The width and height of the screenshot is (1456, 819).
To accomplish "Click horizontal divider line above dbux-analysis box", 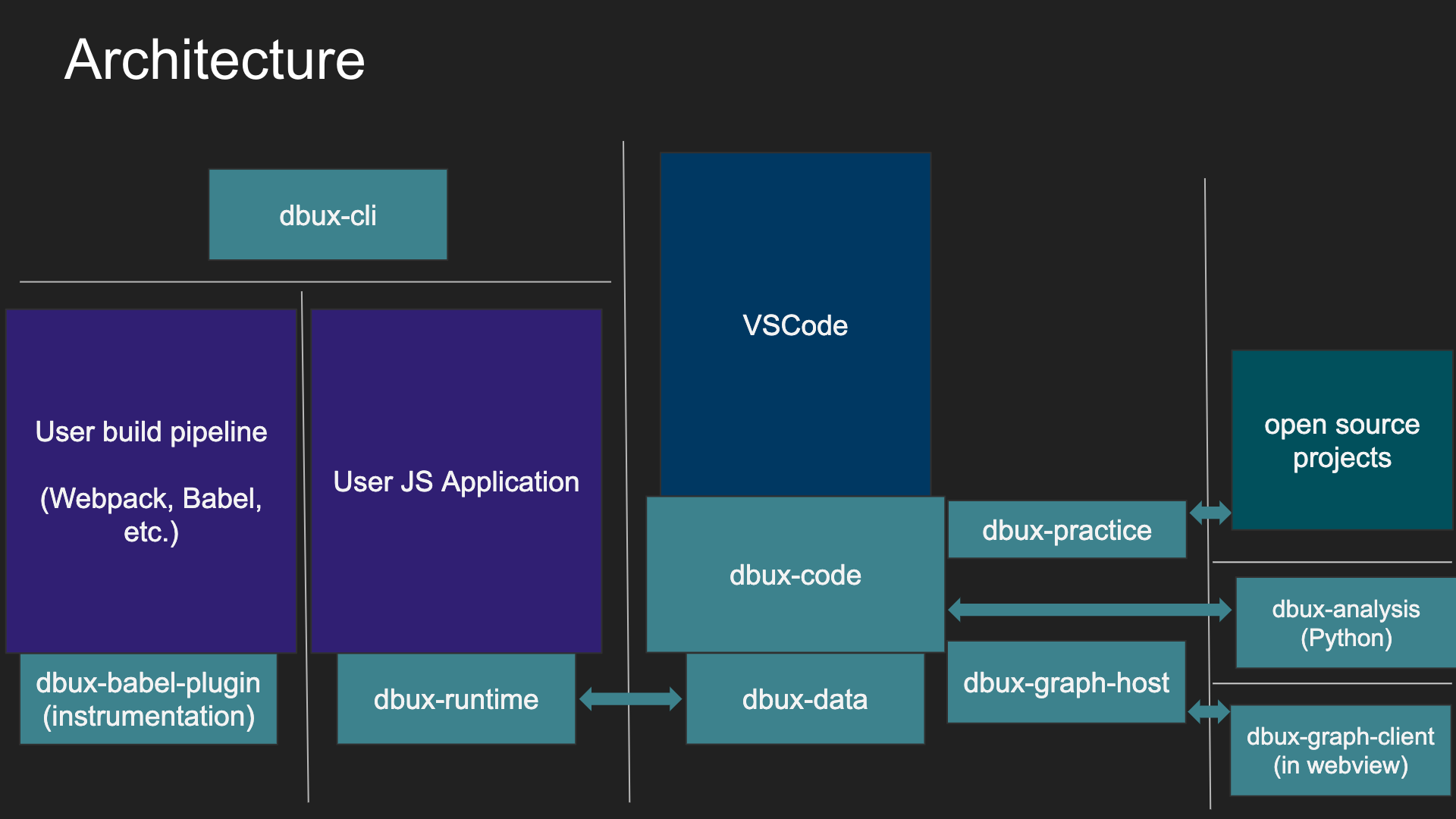I will (x=1332, y=562).
